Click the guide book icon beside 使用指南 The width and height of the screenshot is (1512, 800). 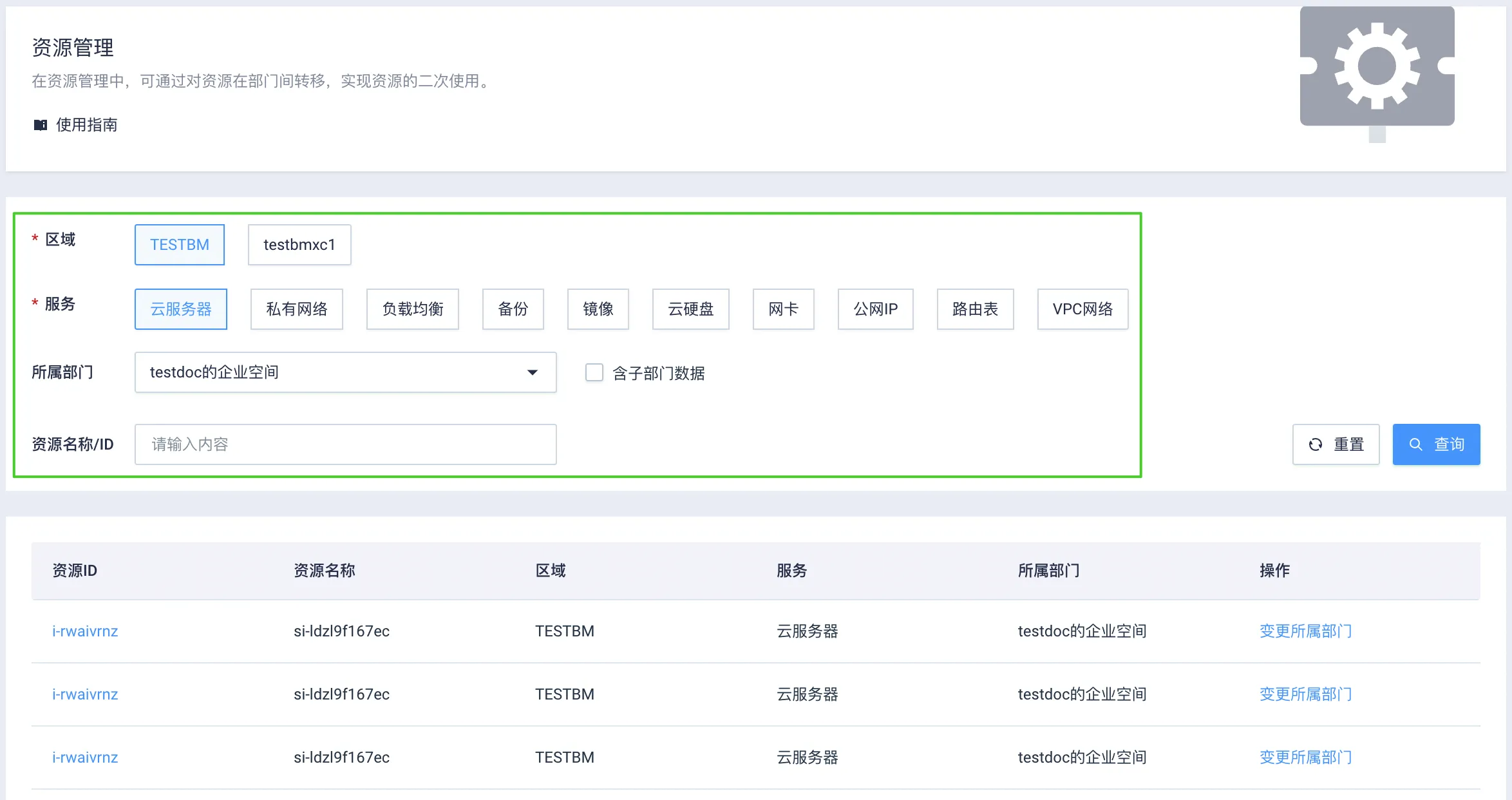40,124
